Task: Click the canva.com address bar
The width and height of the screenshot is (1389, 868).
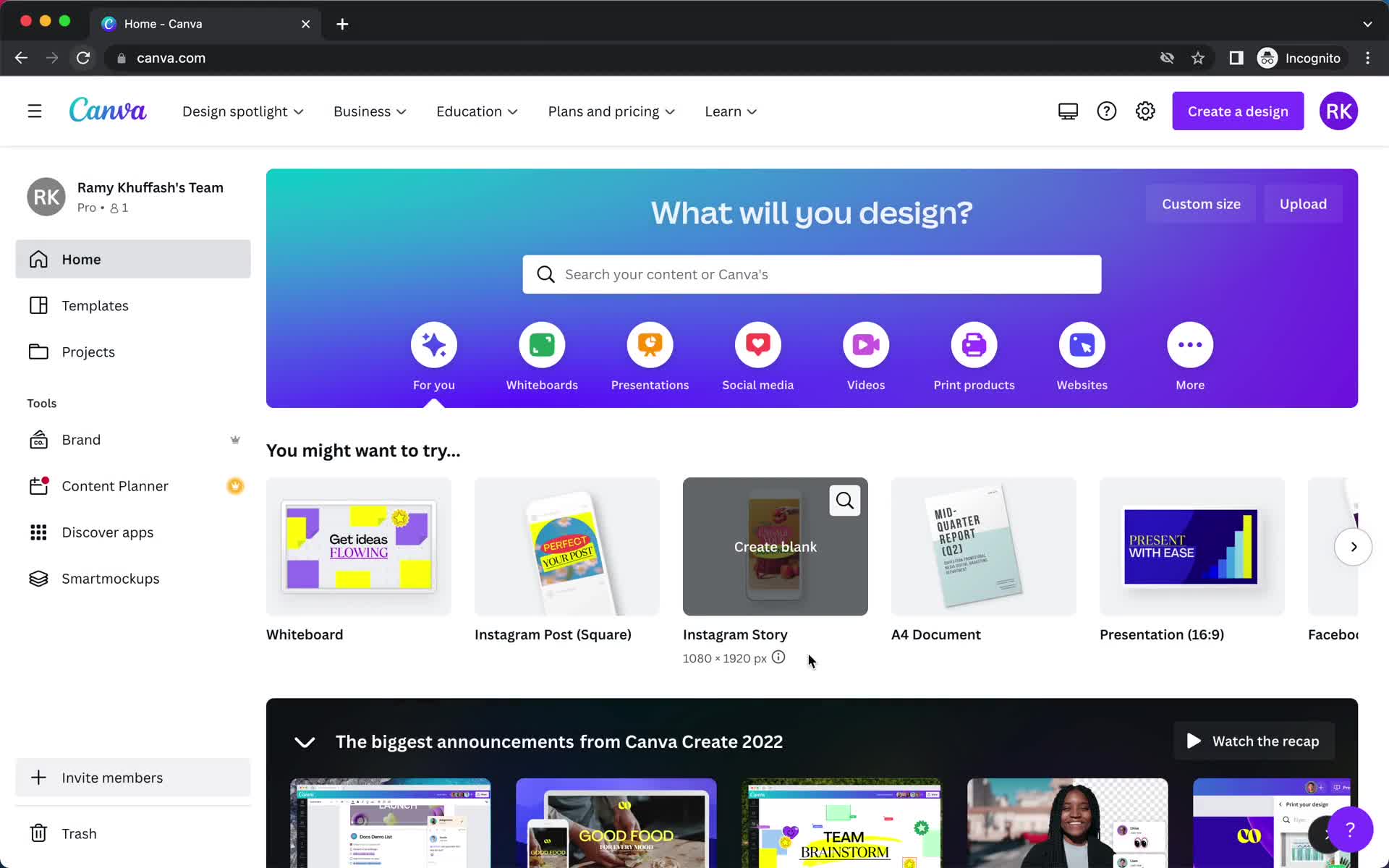Action: tap(637, 58)
